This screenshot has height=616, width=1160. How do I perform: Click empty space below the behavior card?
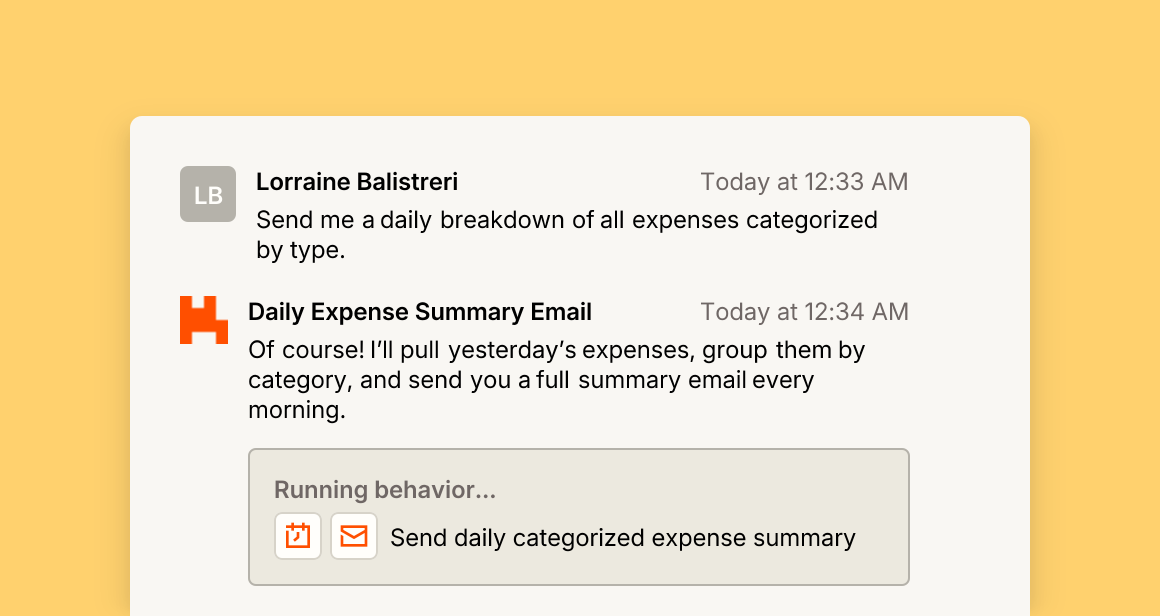(x=579, y=601)
